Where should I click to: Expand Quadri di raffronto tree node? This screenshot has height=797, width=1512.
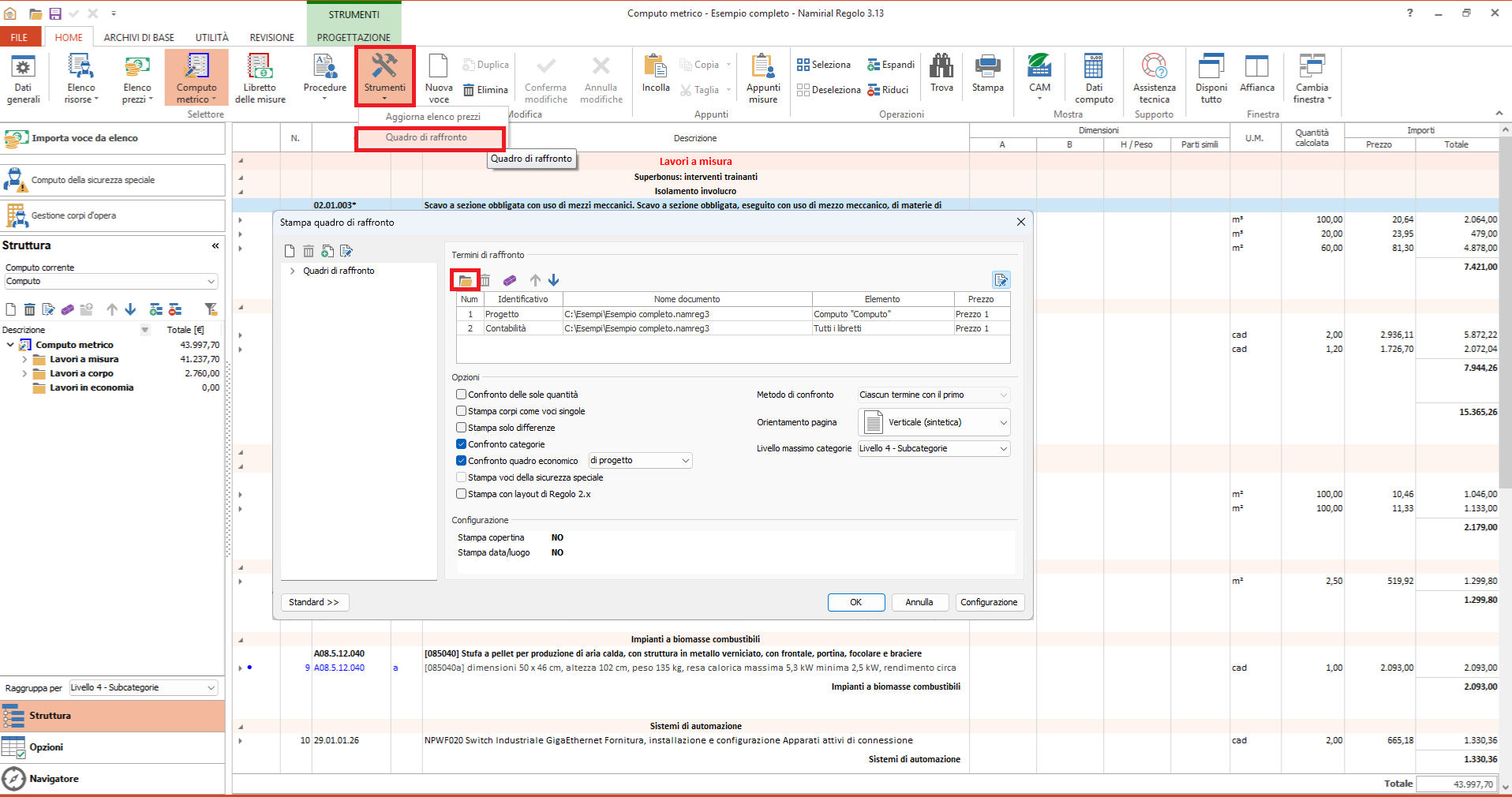293,271
